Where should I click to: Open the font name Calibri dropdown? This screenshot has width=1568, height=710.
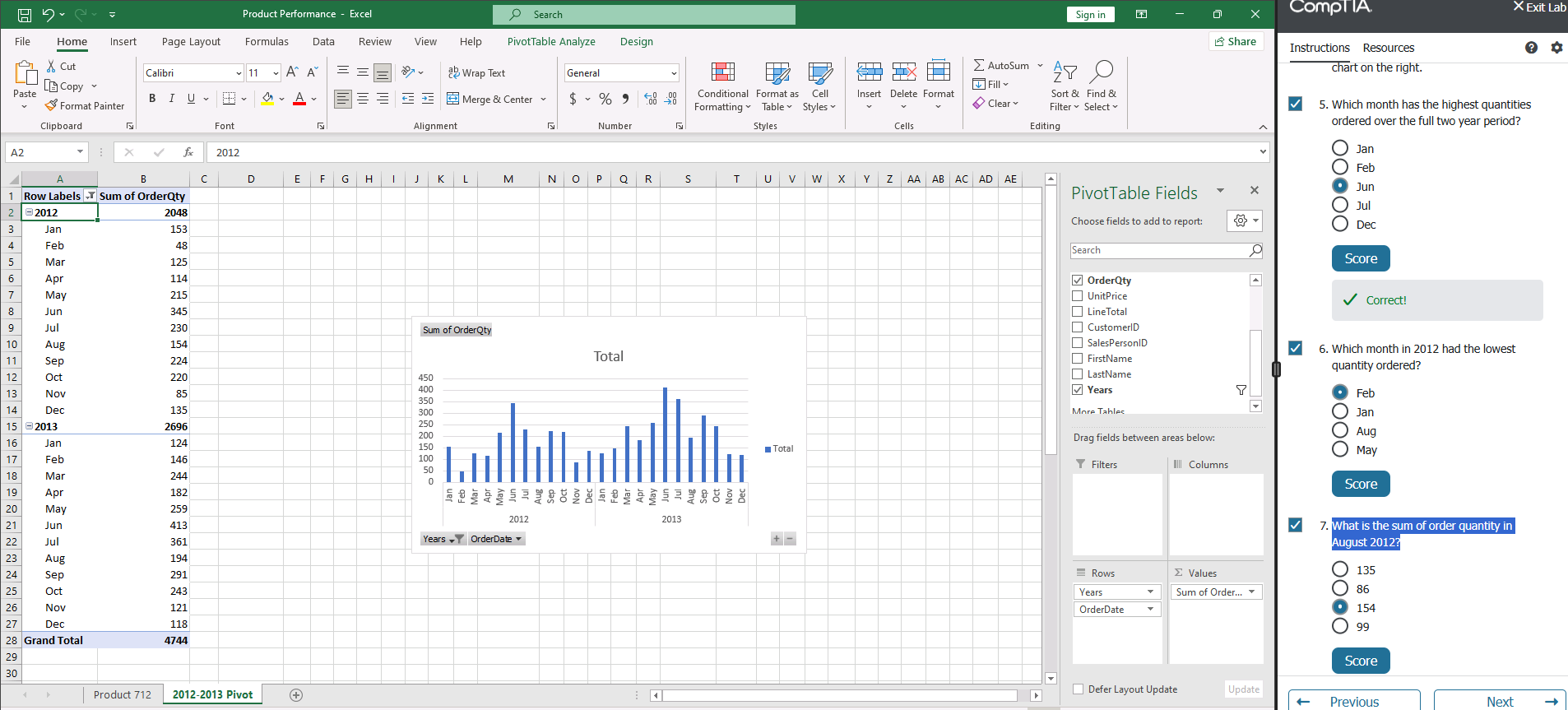point(239,73)
